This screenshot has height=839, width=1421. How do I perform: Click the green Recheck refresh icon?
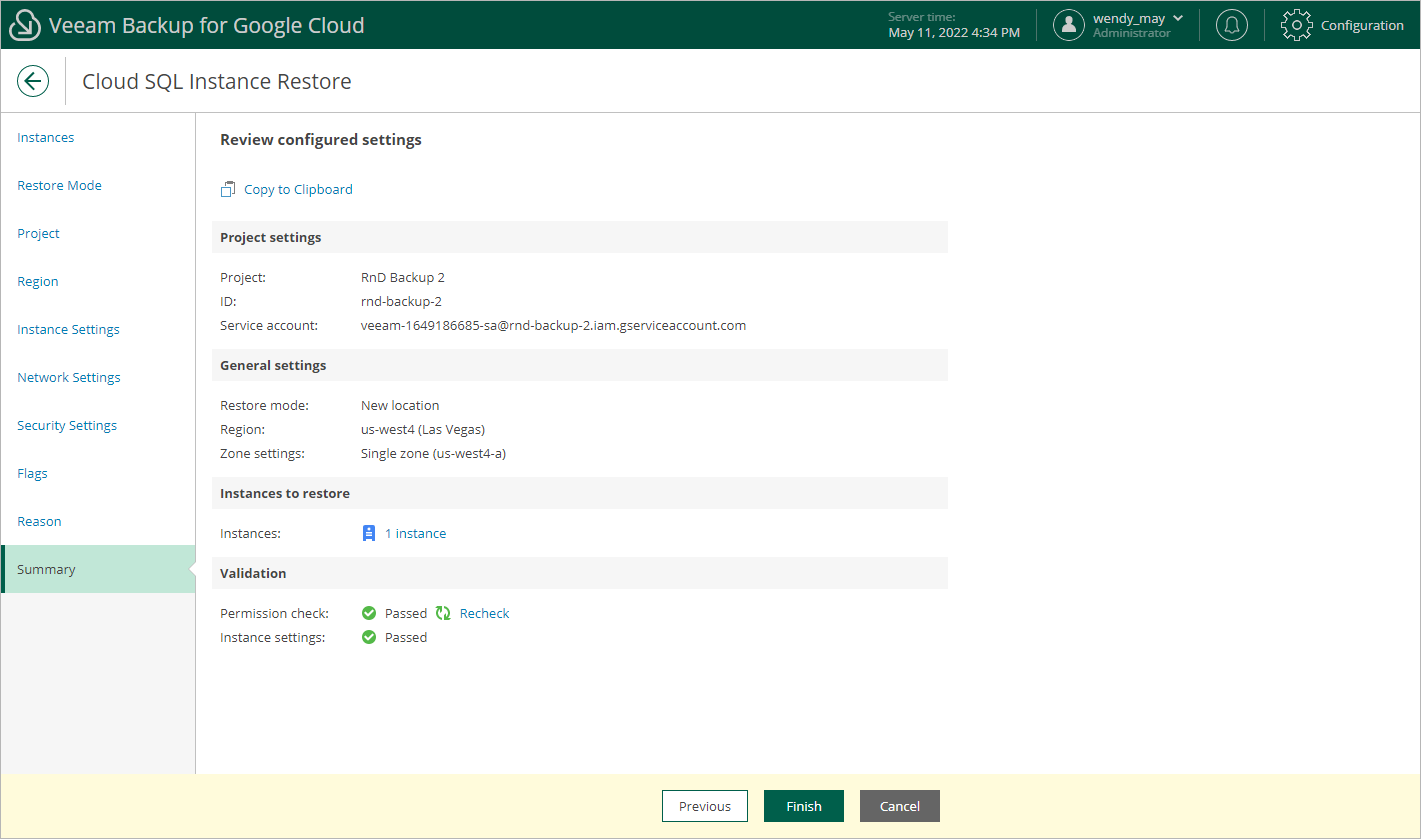443,613
